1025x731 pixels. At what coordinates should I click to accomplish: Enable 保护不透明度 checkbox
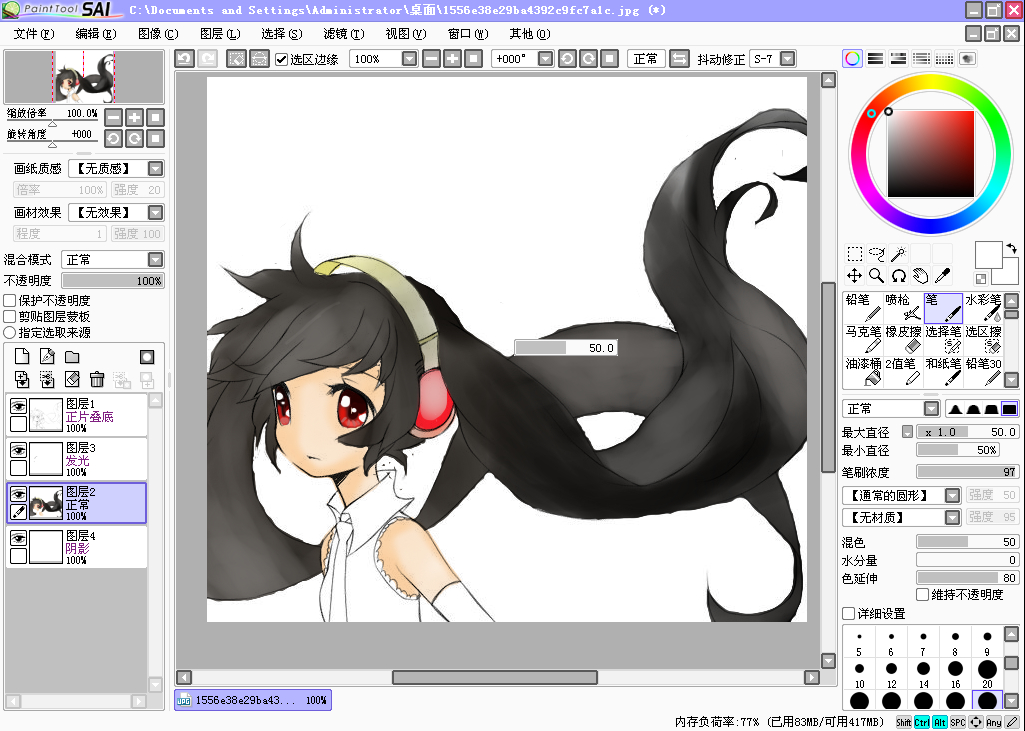click(x=10, y=301)
